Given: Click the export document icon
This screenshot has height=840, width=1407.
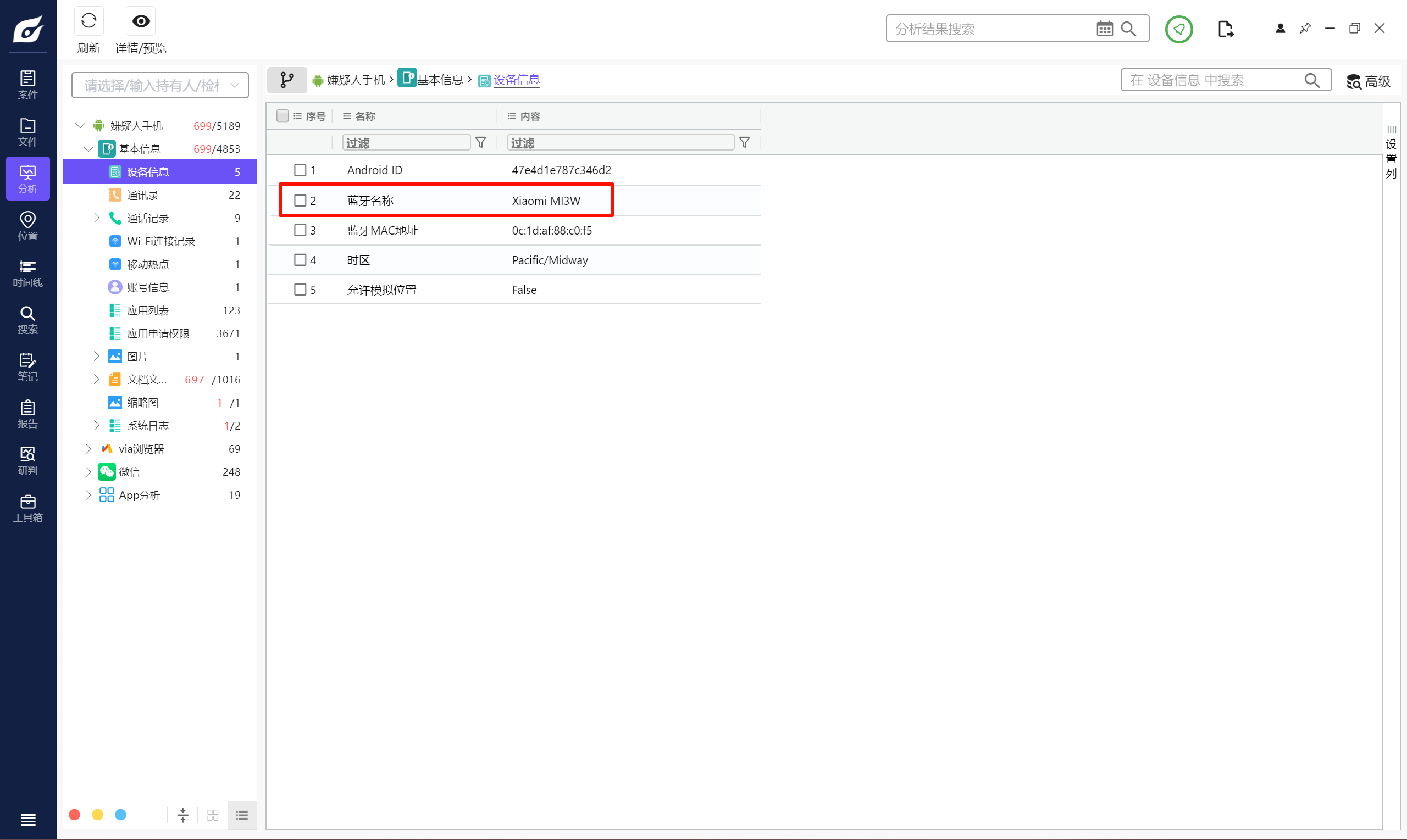Looking at the screenshot, I should click(1225, 29).
